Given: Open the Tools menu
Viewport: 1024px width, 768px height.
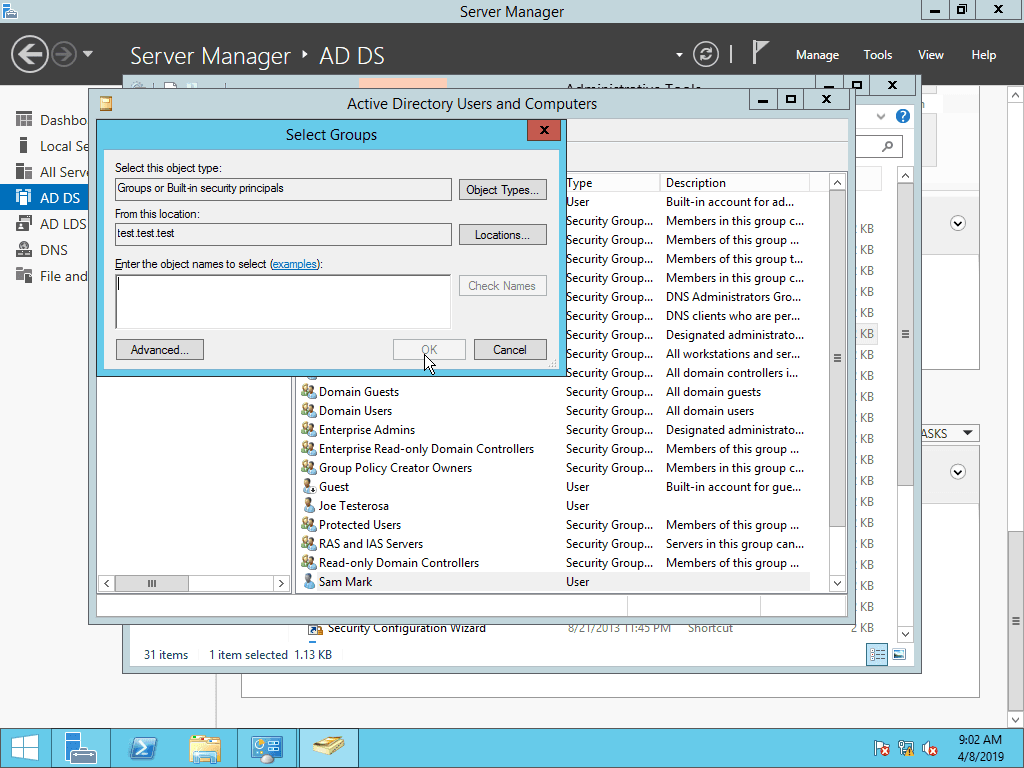Looking at the screenshot, I should coord(878,55).
